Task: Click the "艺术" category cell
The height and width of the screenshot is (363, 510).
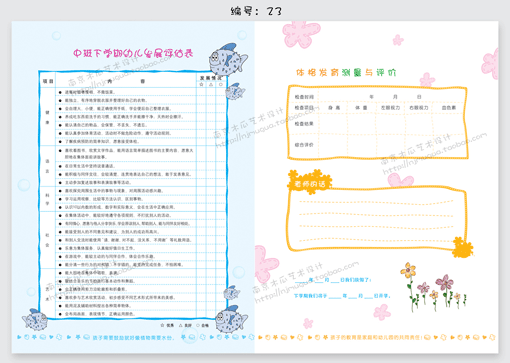Action: pyautogui.click(x=47, y=293)
